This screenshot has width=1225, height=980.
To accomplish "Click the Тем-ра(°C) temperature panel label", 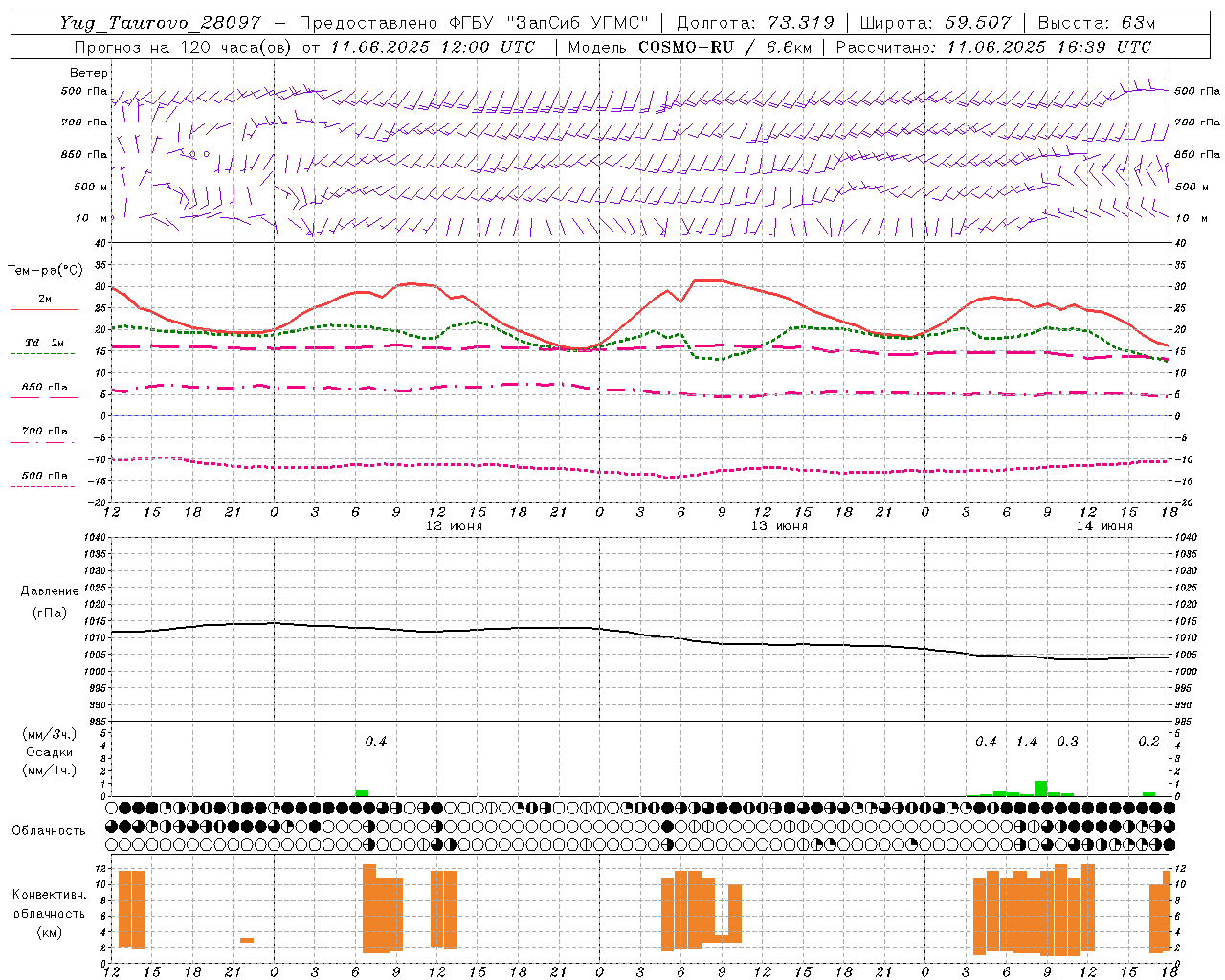I will 45,271.
